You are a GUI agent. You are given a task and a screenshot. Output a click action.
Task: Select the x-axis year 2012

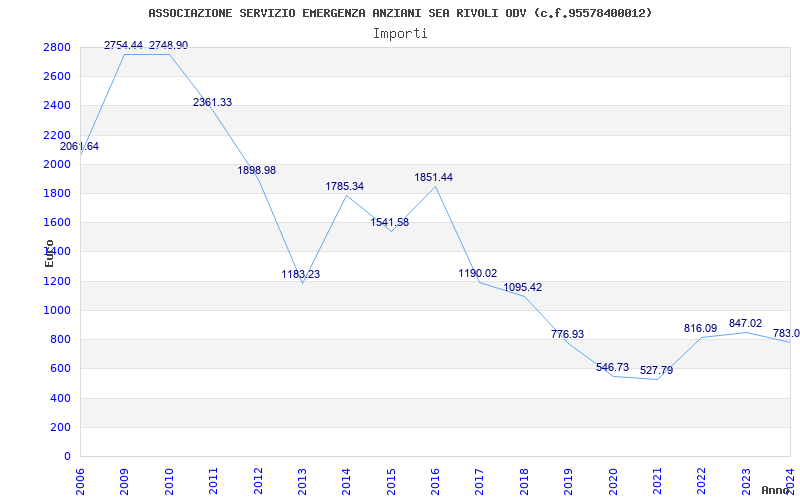[258, 481]
